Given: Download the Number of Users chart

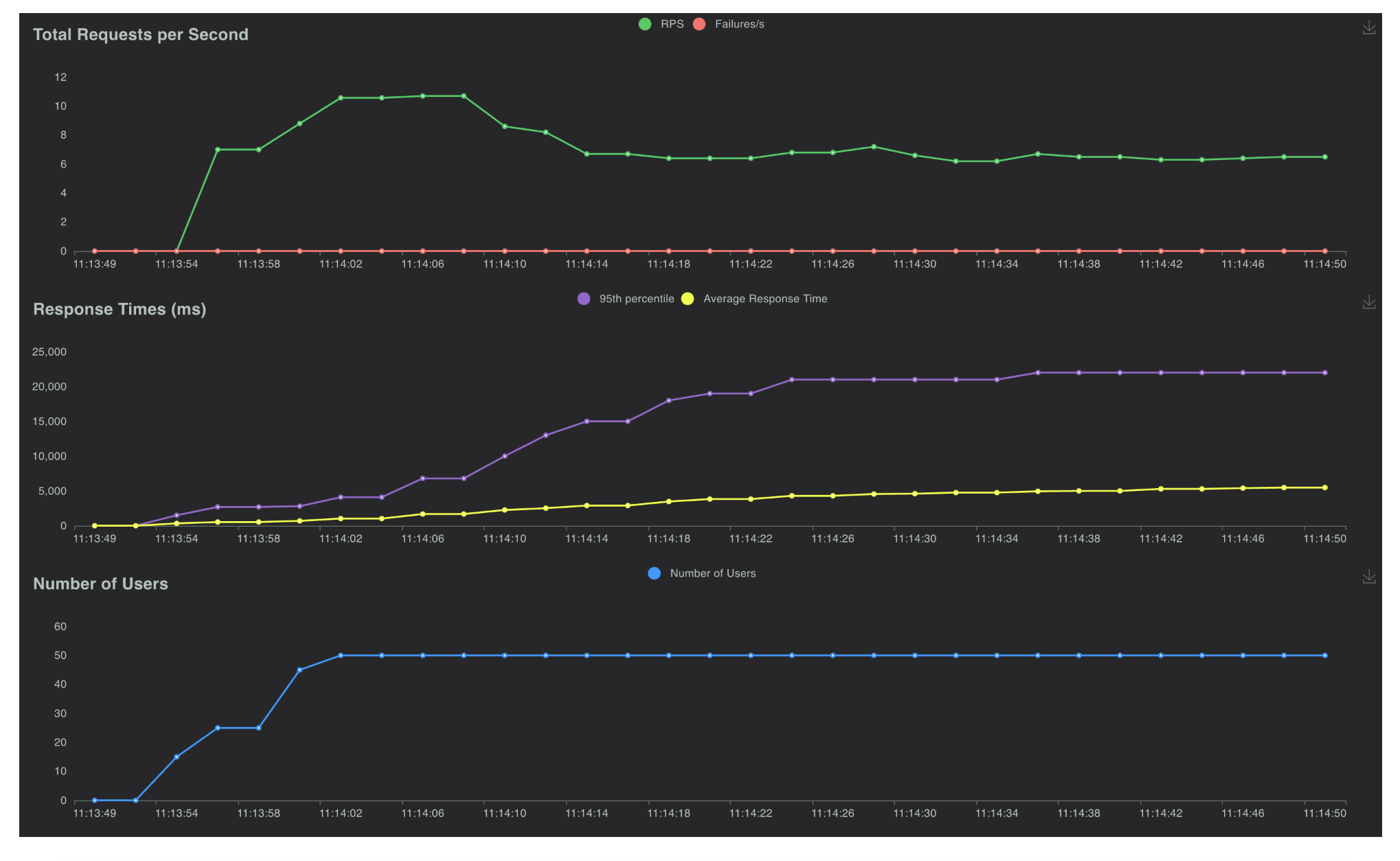Looking at the screenshot, I should coord(1368,577).
